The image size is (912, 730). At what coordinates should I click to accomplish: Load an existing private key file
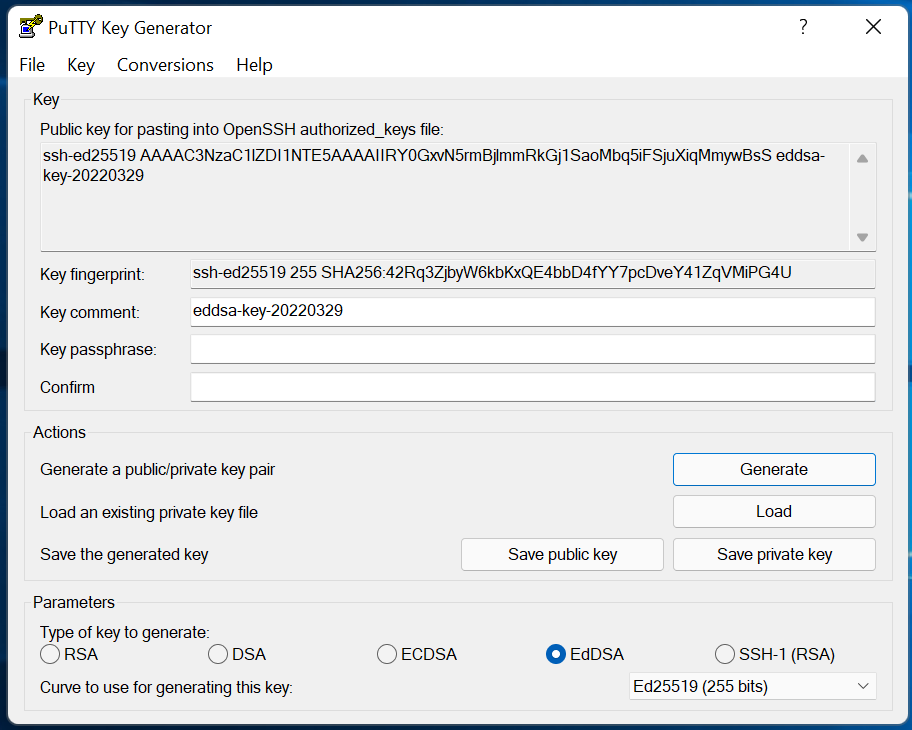point(774,511)
